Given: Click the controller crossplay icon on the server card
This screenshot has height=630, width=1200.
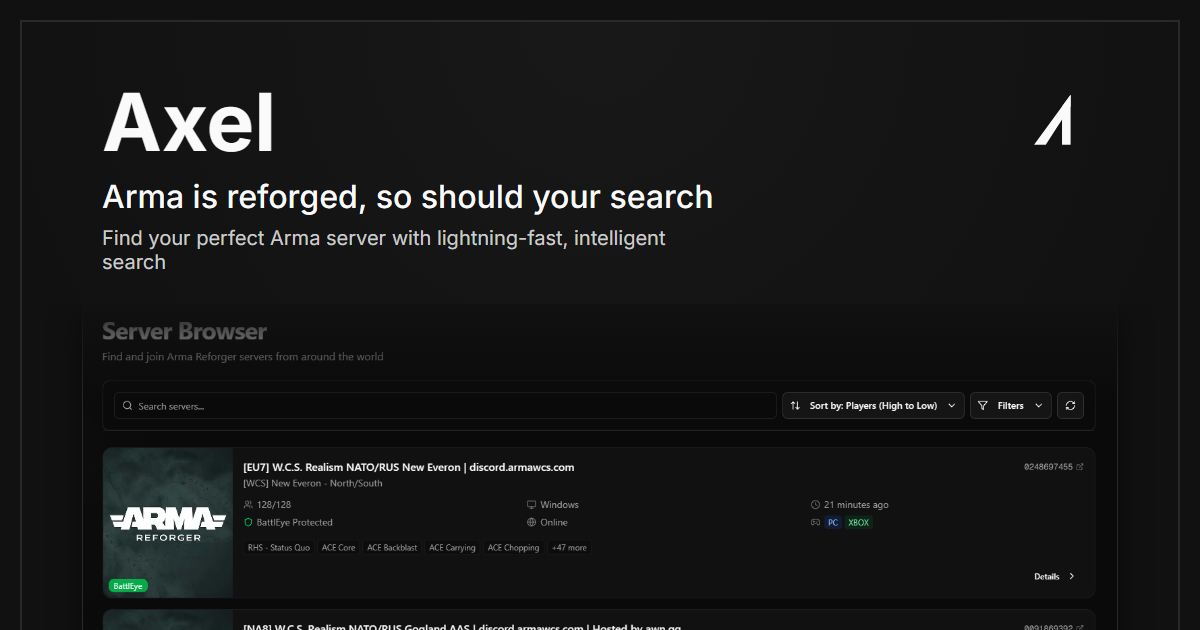Looking at the screenshot, I should click(x=815, y=522).
